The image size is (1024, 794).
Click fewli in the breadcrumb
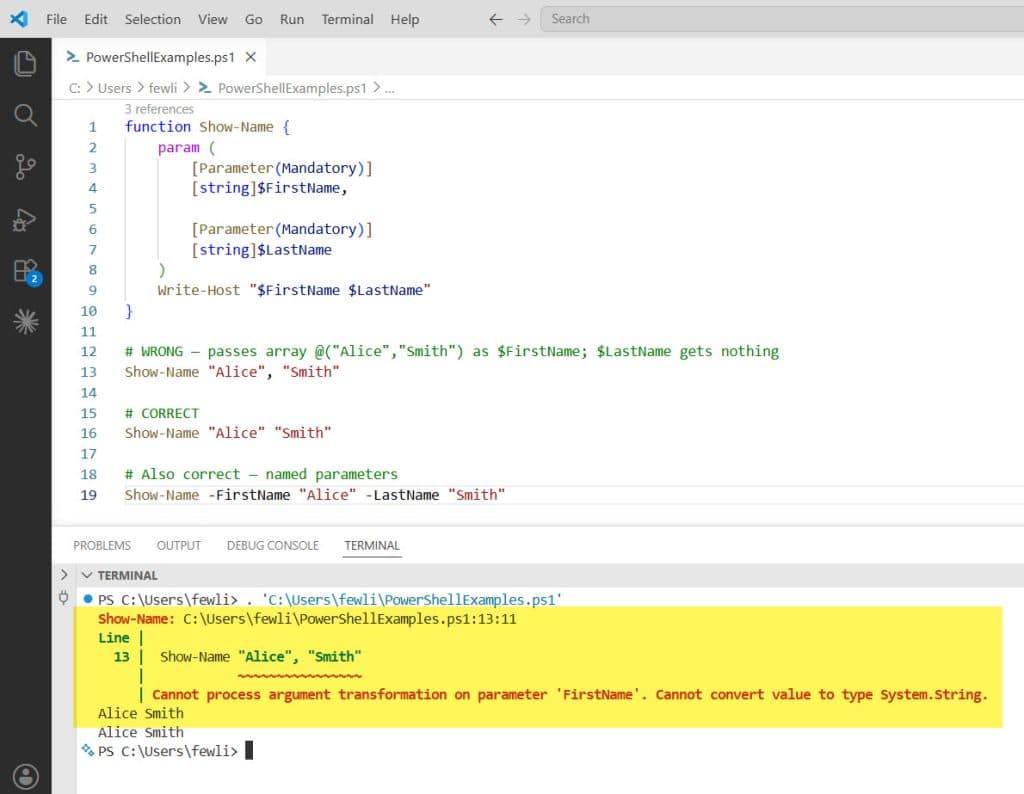[x=163, y=88]
